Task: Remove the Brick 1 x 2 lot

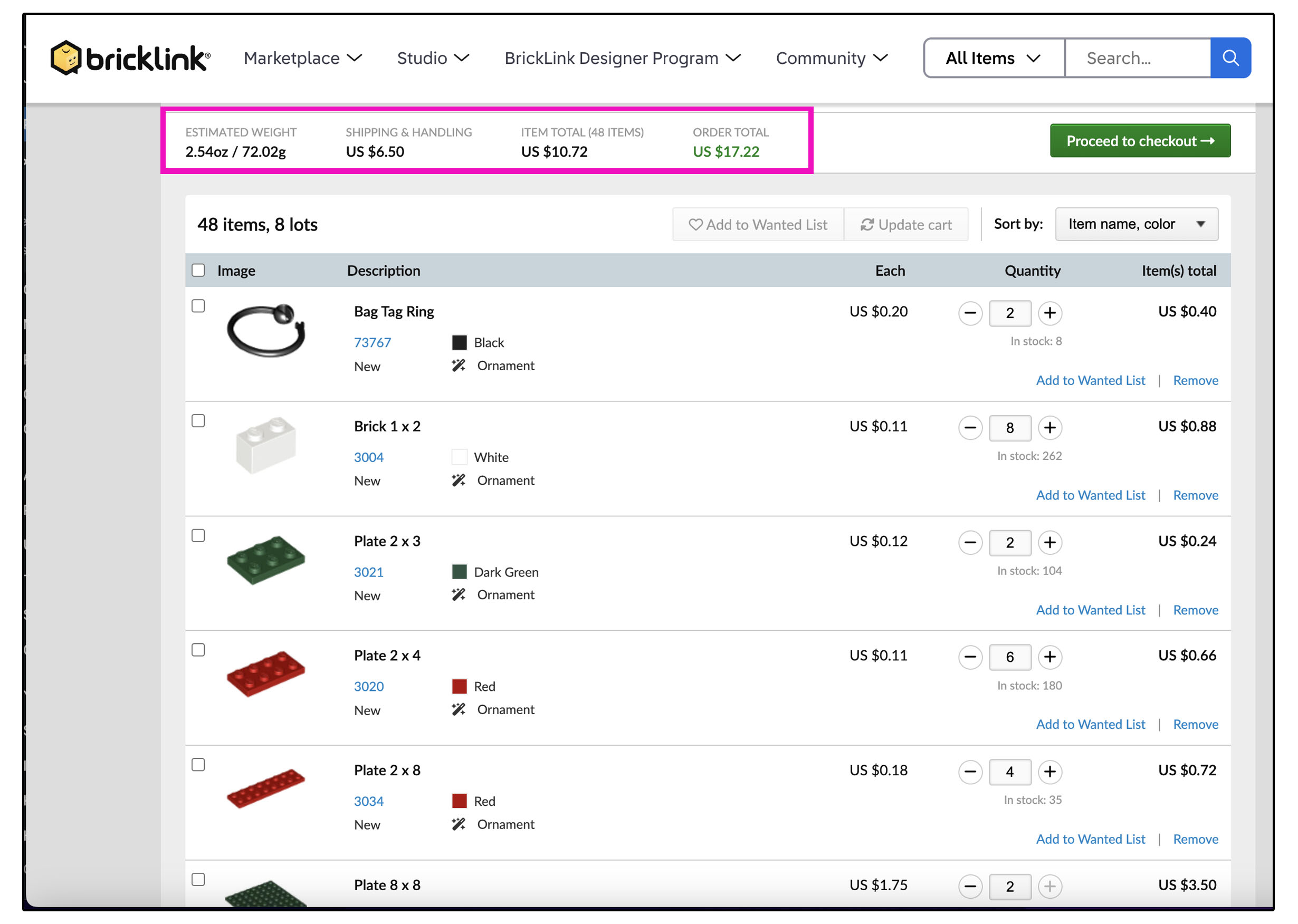Action: (1195, 495)
